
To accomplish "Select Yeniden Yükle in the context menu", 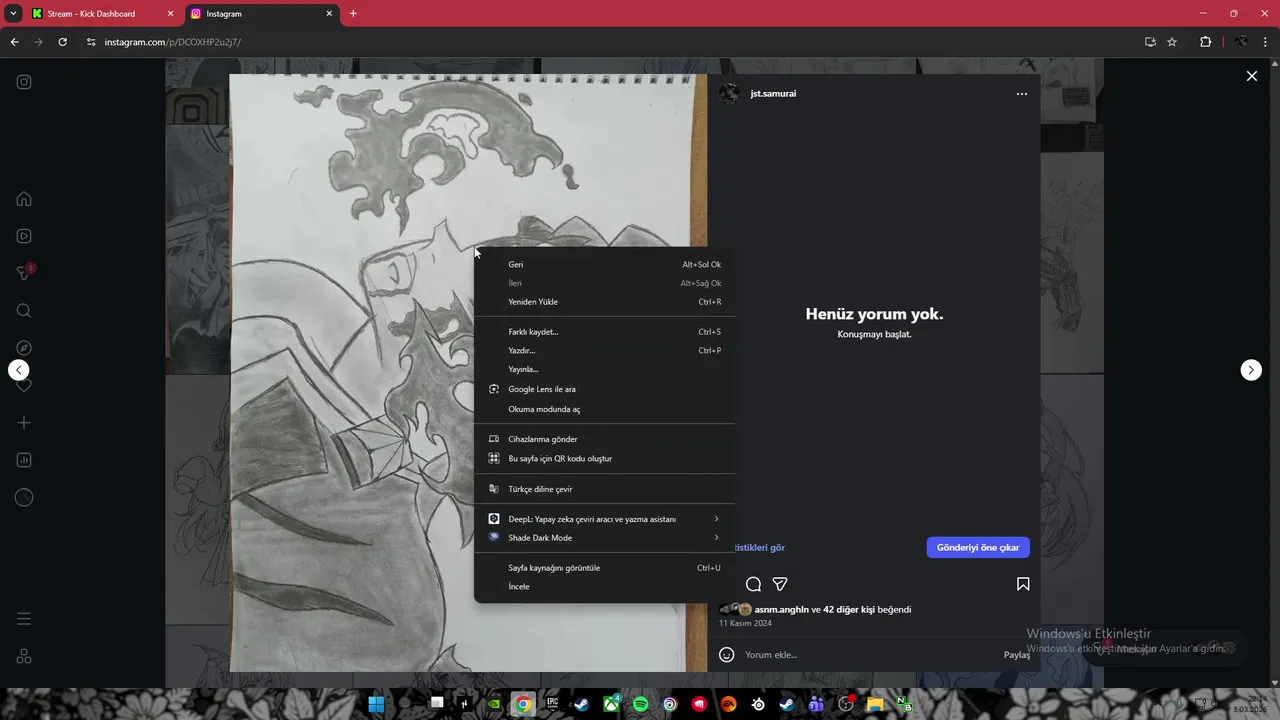I will 604,302.
